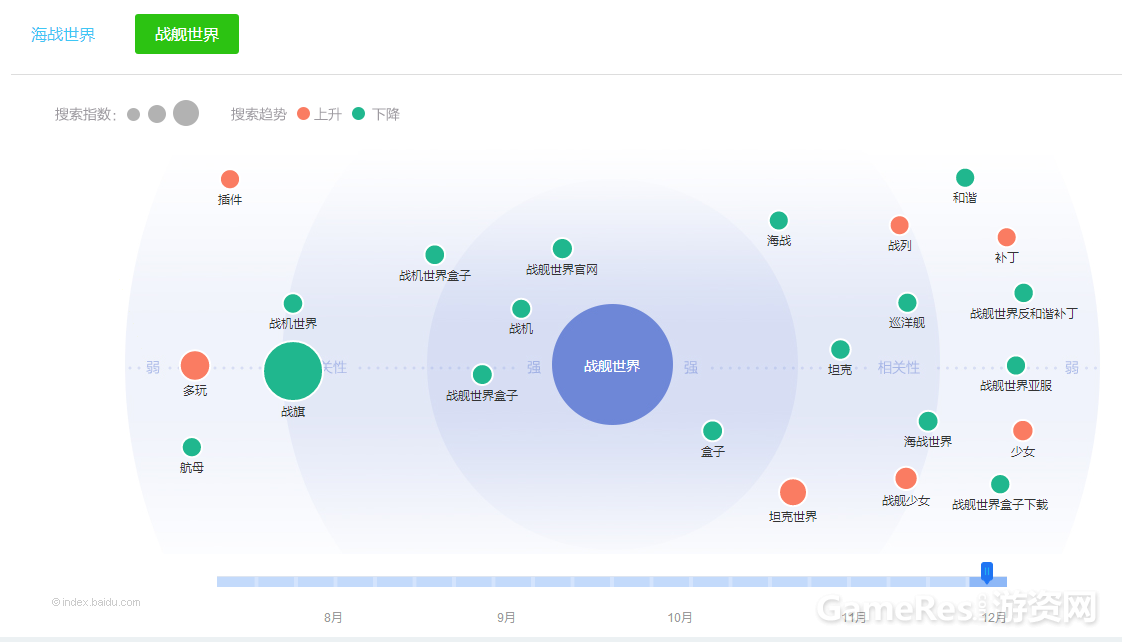The image size is (1122, 642).
Task: Click the 战舰世界盒子下载 green dot
Action: coord(1000,485)
